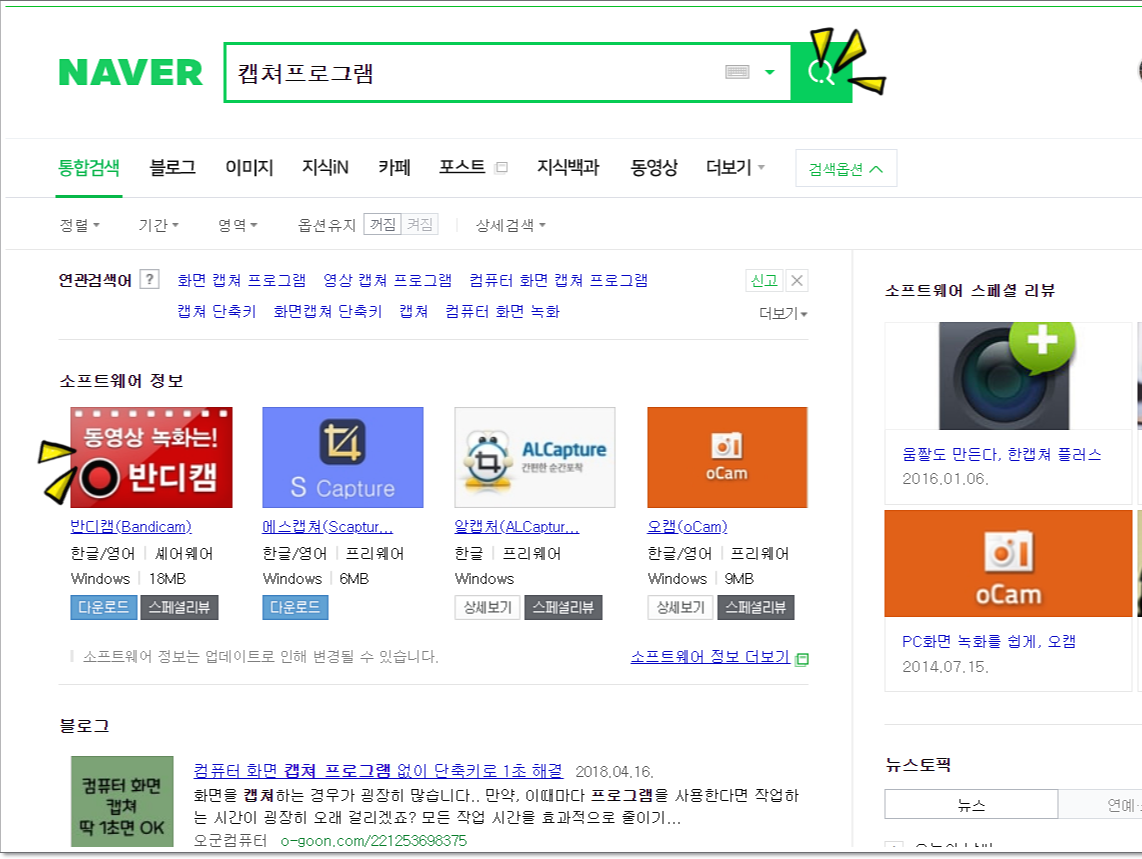Go to the 지식iN tab
The width and height of the screenshot is (1142, 859).
[326, 168]
